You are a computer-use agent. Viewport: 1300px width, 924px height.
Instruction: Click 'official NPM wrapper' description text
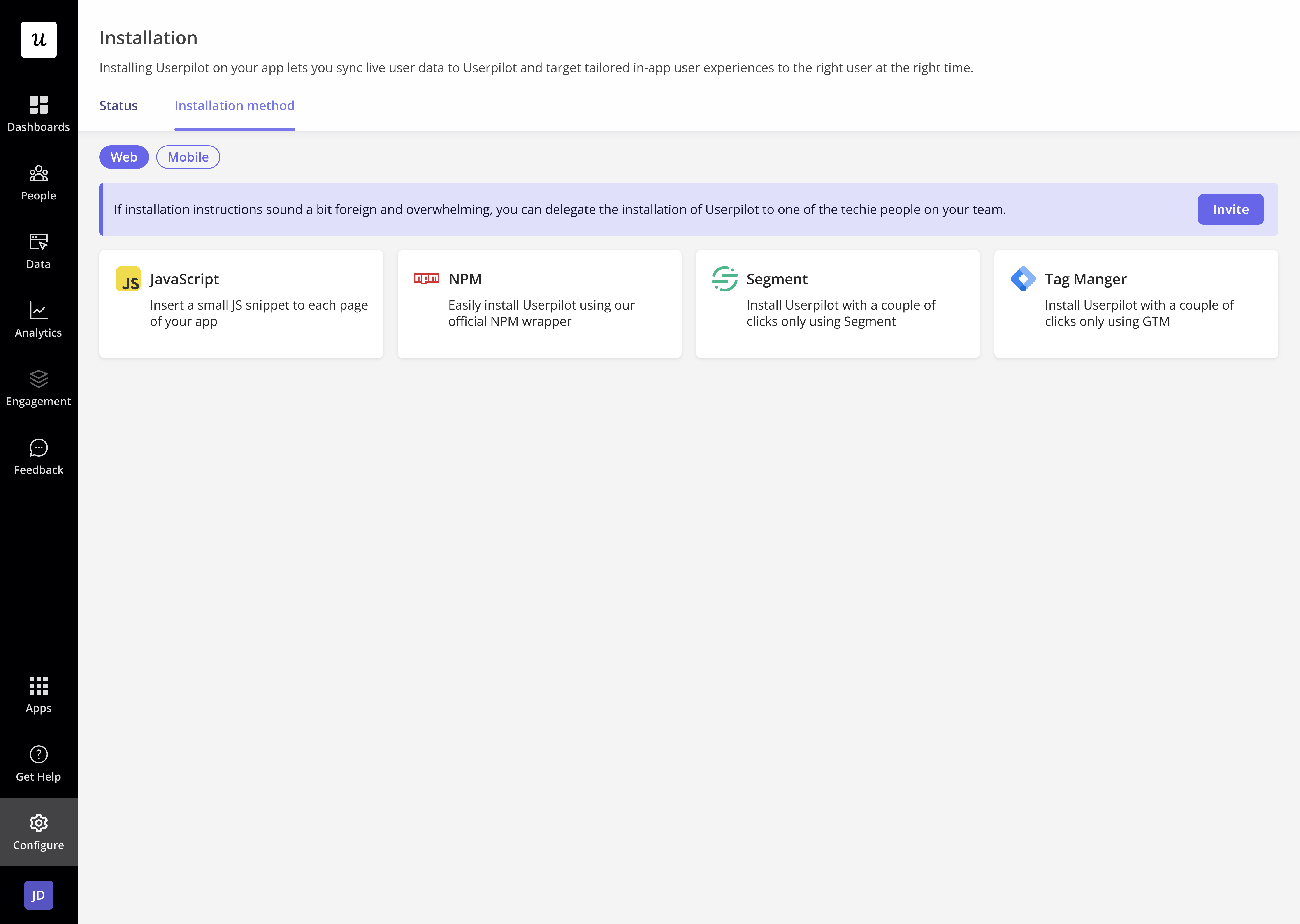[510, 321]
